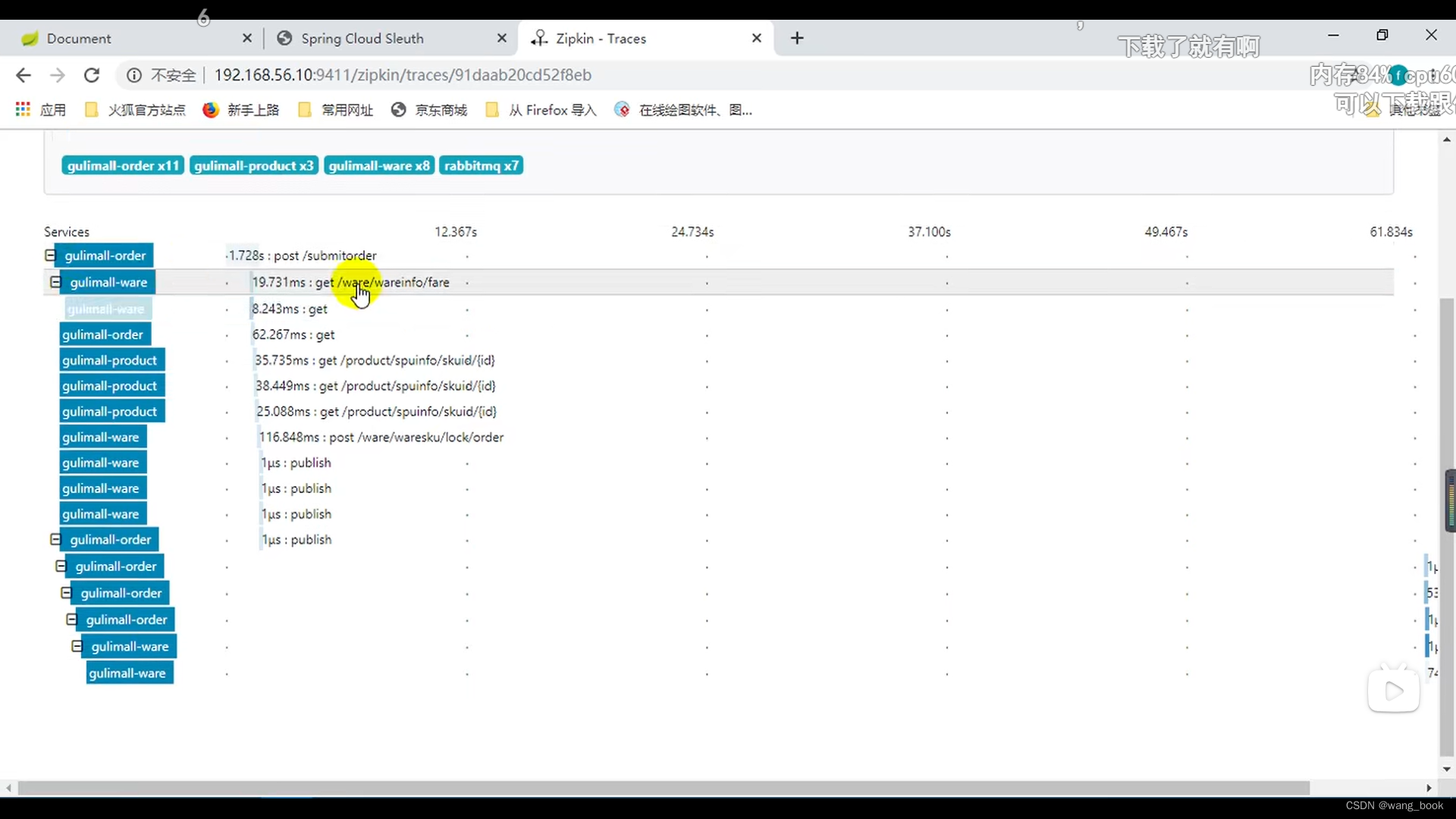The width and height of the screenshot is (1456, 819).
Task: Select the gulimall-ware x8 filter badge
Action: coord(378,165)
